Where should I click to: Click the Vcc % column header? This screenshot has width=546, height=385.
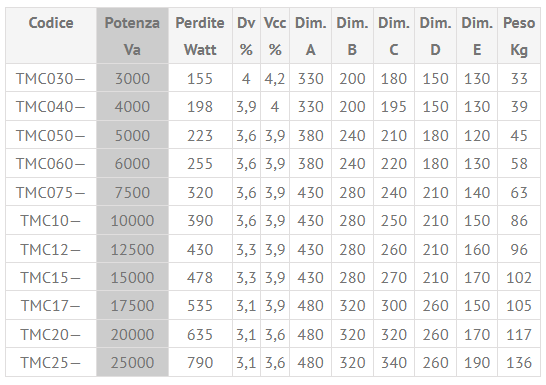[x=275, y=36]
